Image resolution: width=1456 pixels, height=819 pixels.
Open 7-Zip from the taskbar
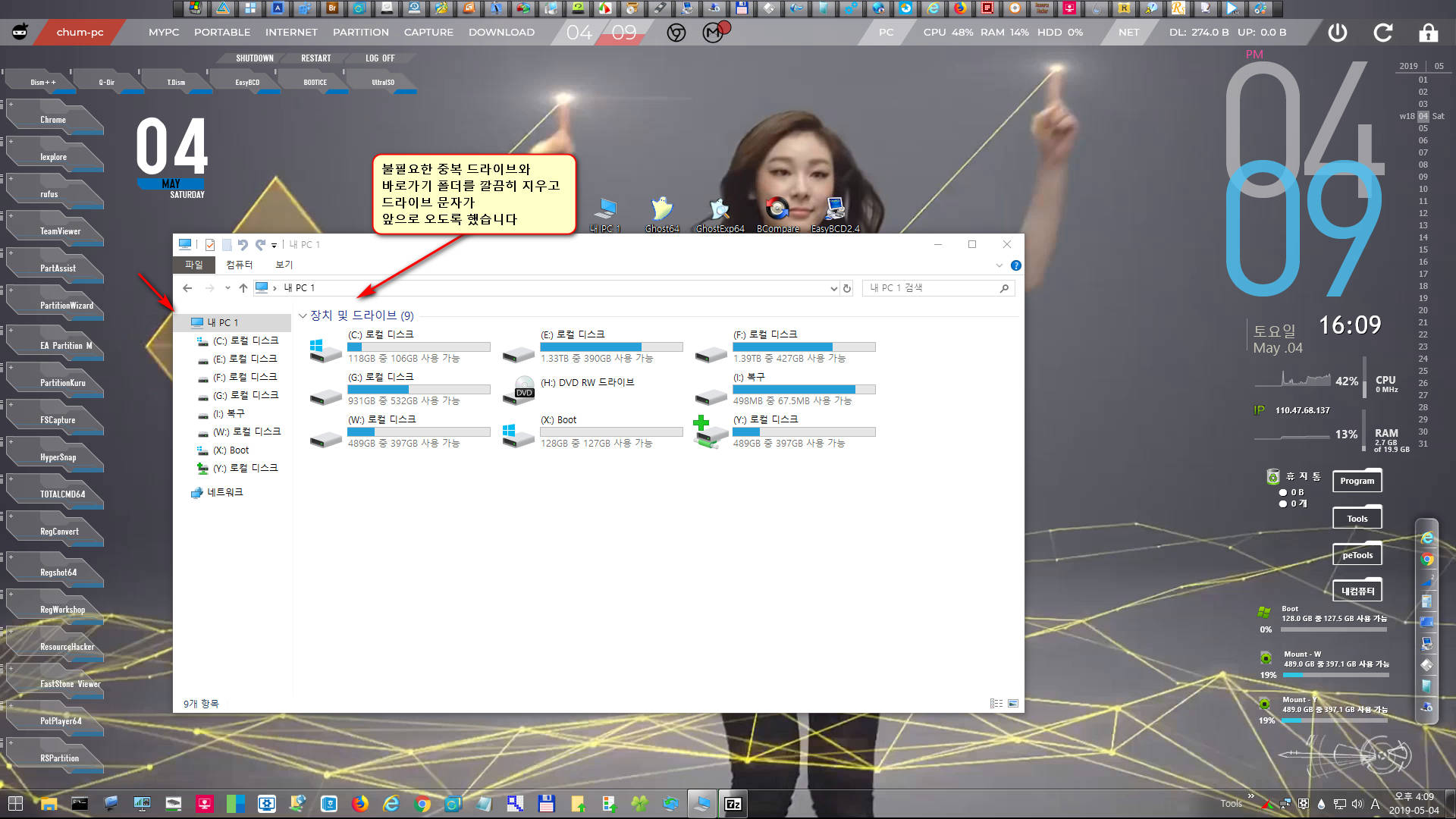pyautogui.click(x=733, y=804)
